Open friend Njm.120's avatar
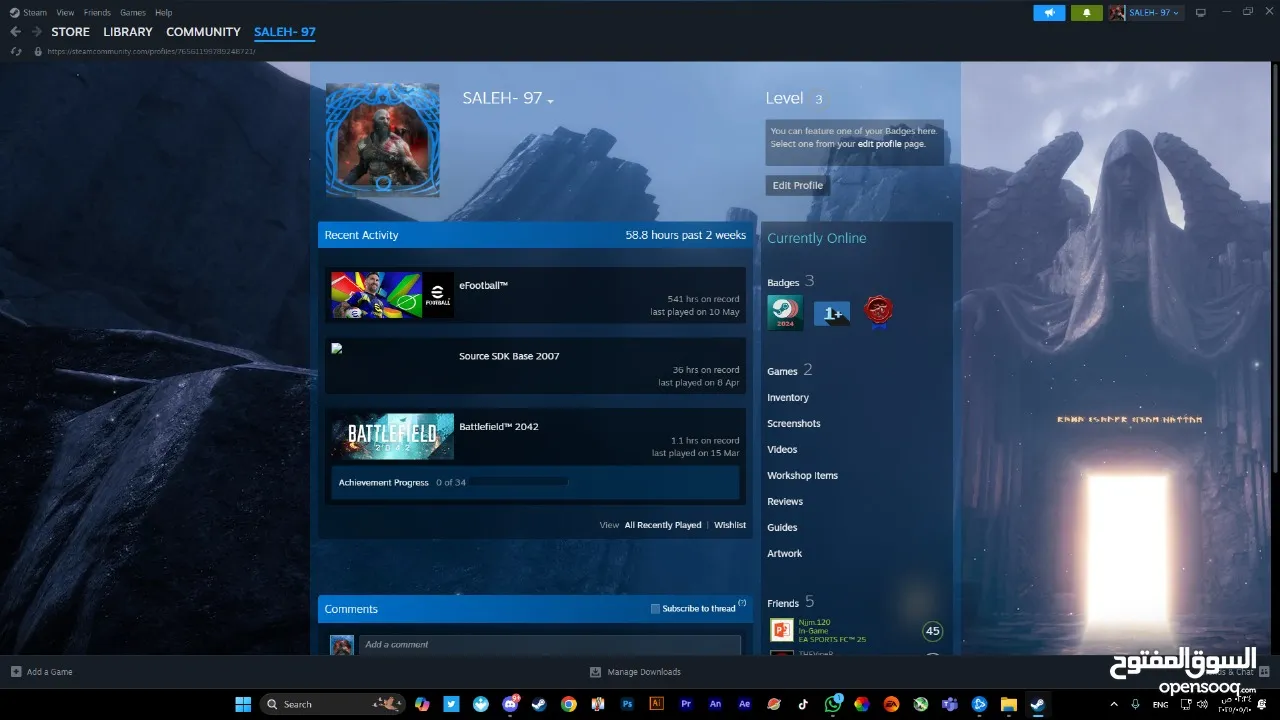This screenshot has height=720, width=1280. tap(782, 631)
